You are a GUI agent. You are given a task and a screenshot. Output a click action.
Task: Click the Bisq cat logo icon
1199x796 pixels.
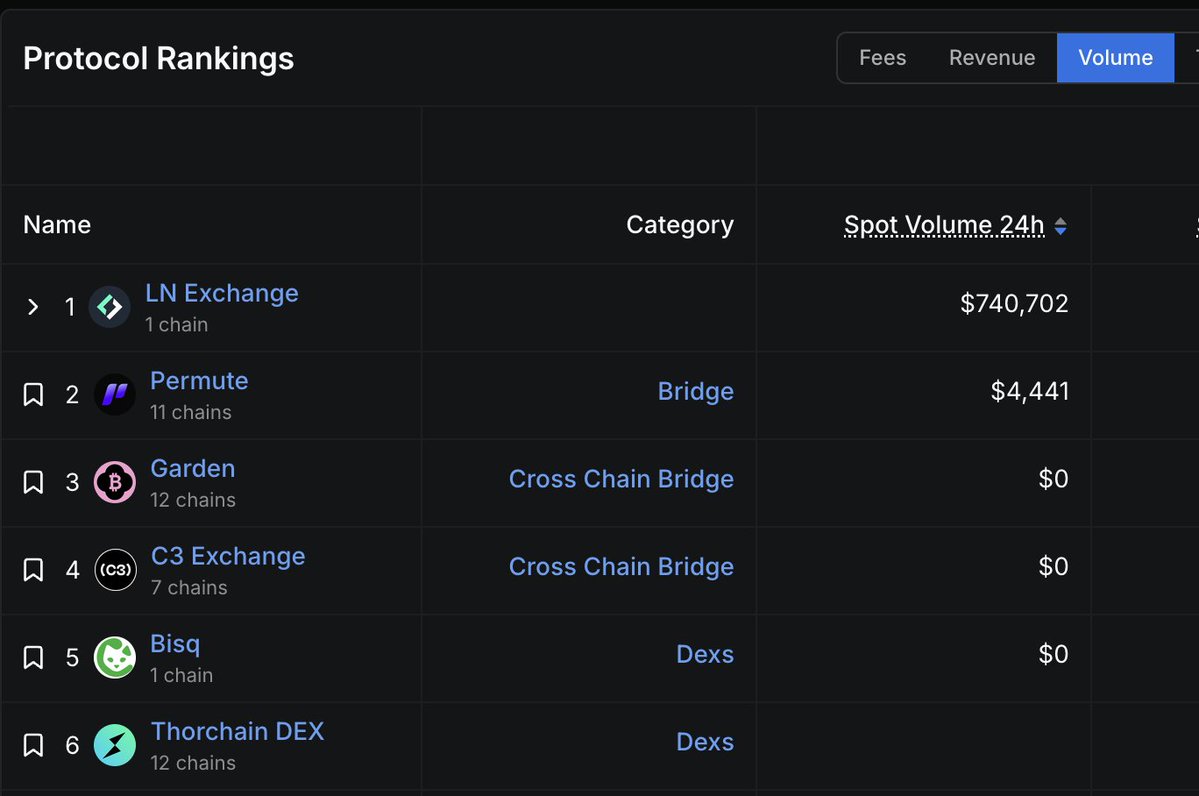pyautogui.click(x=115, y=658)
